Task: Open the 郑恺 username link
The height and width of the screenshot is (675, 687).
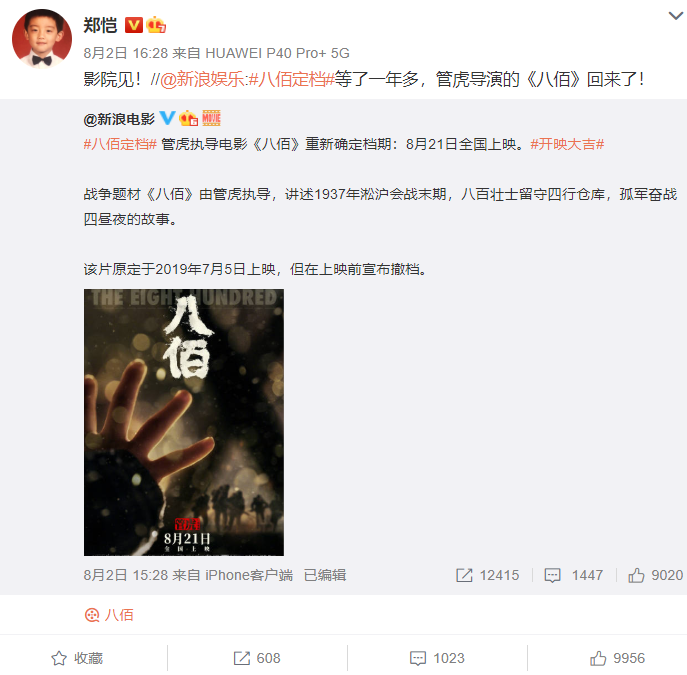Action: click(x=100, y=25)
